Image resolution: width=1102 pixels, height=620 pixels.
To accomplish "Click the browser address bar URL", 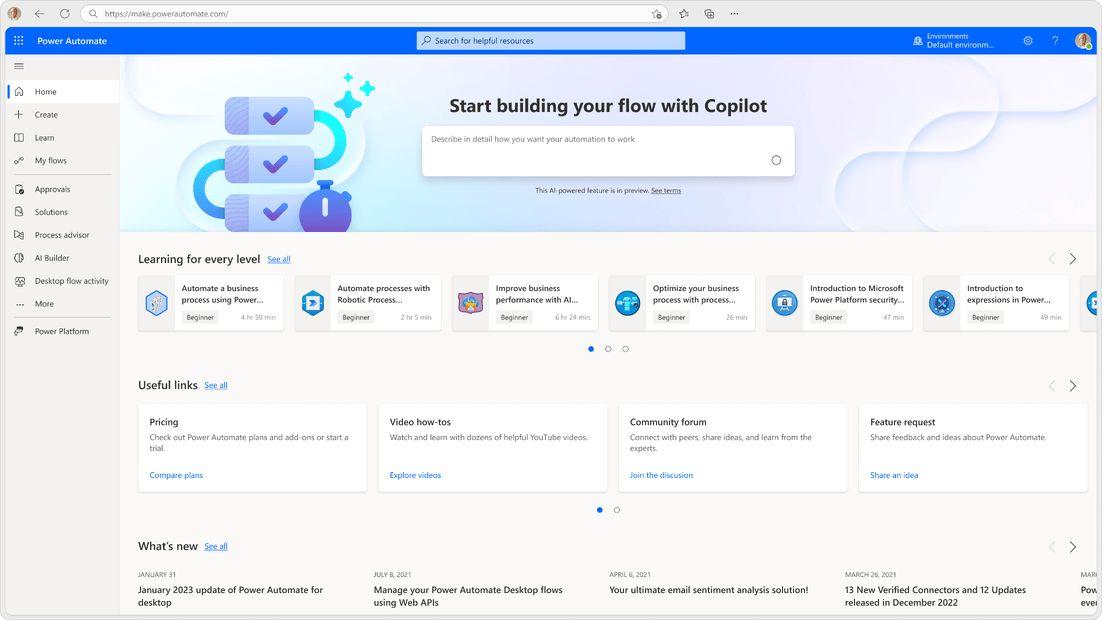I will [166, 13].
